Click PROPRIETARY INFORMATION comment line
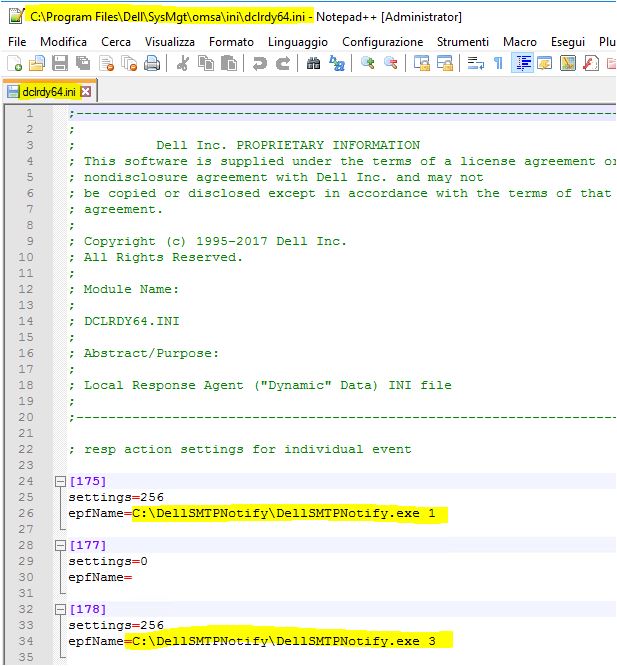 pos(245,145)
